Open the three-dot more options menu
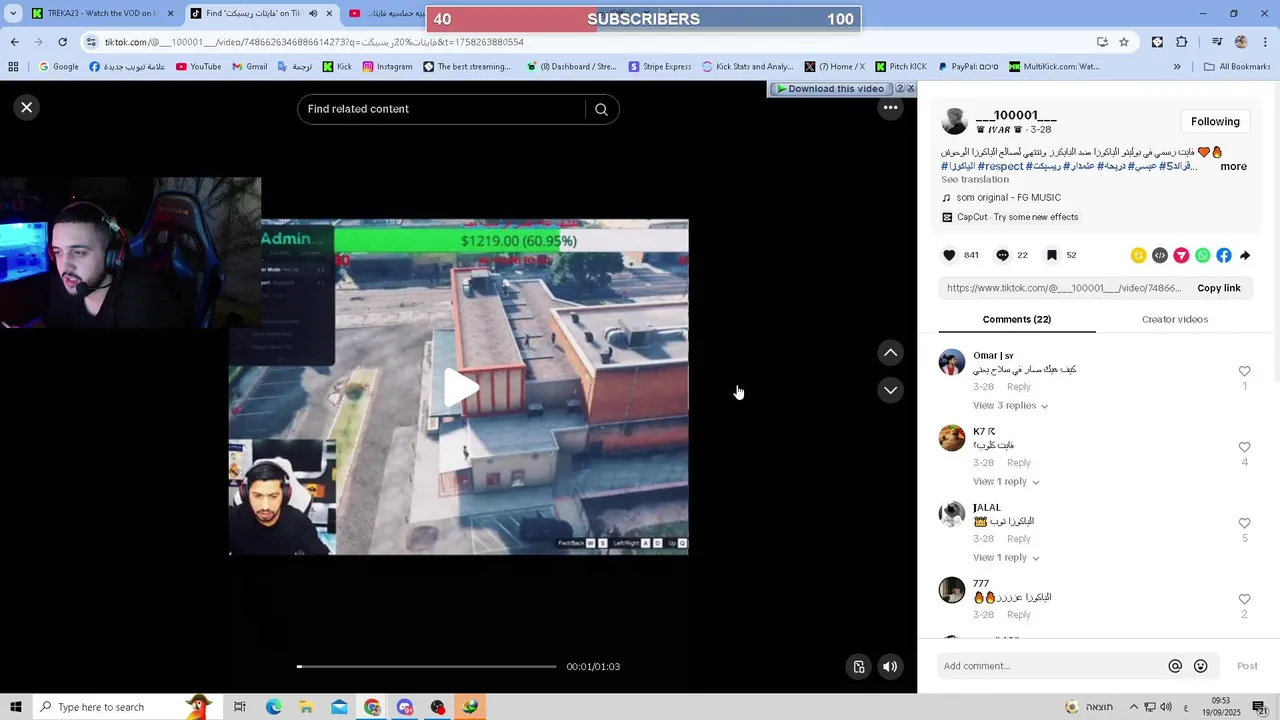Screen dimensions: 1280x720 (890, 107)
